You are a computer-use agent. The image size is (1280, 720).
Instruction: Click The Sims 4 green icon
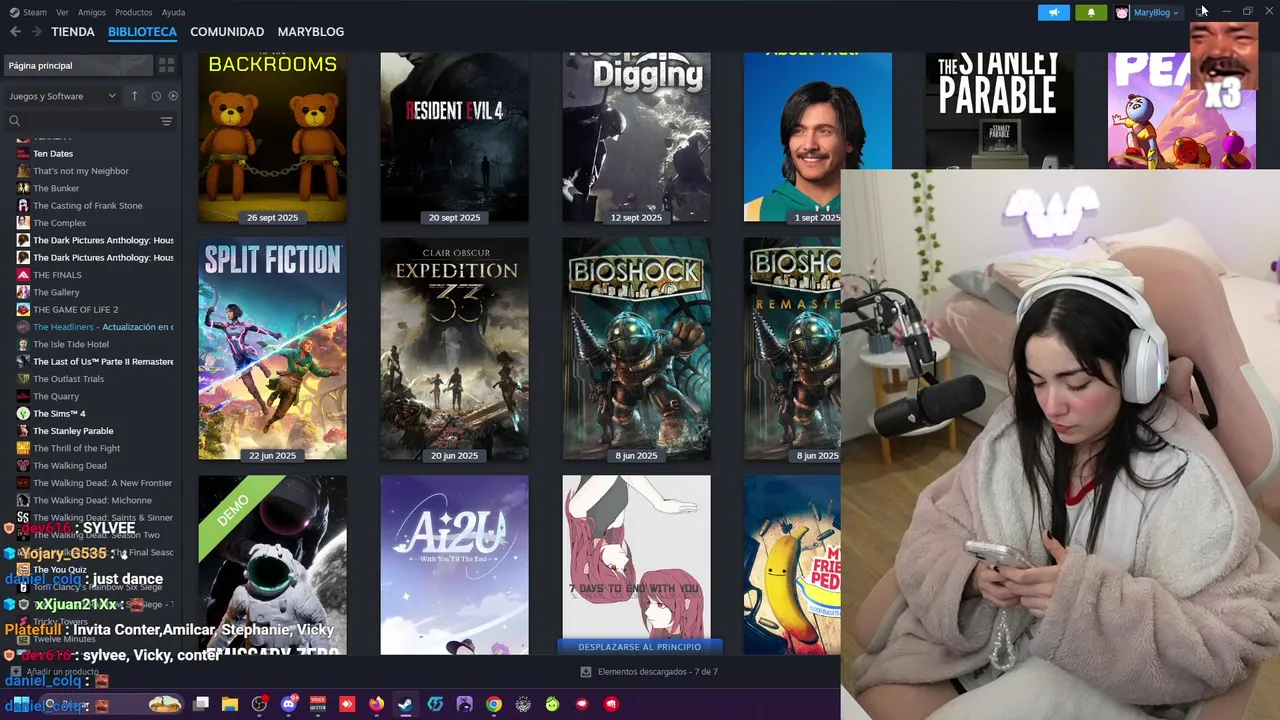23,413
